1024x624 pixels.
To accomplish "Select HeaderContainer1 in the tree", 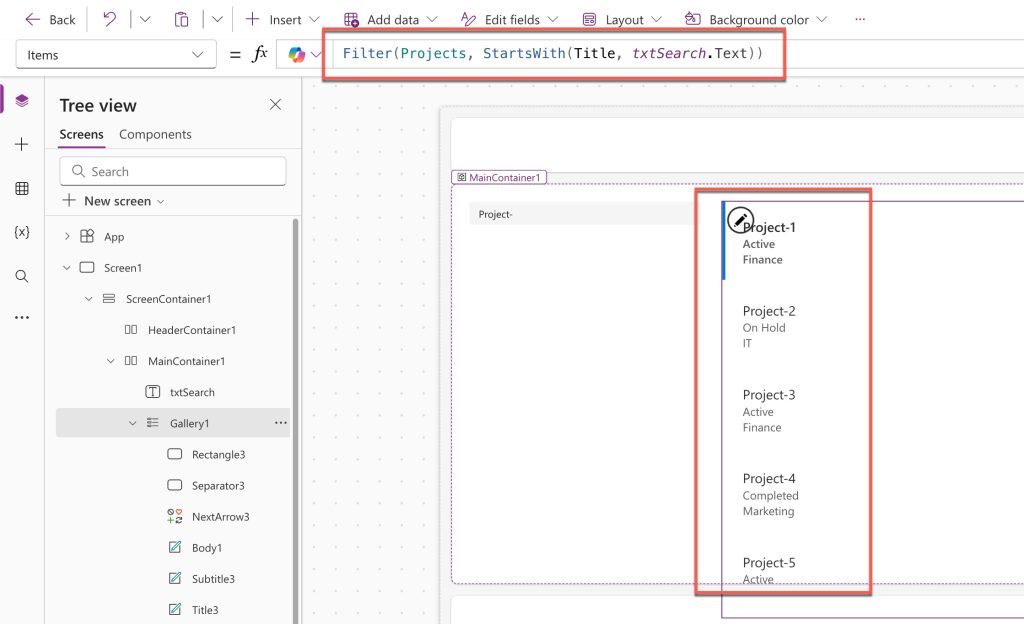I will (191, 330).
